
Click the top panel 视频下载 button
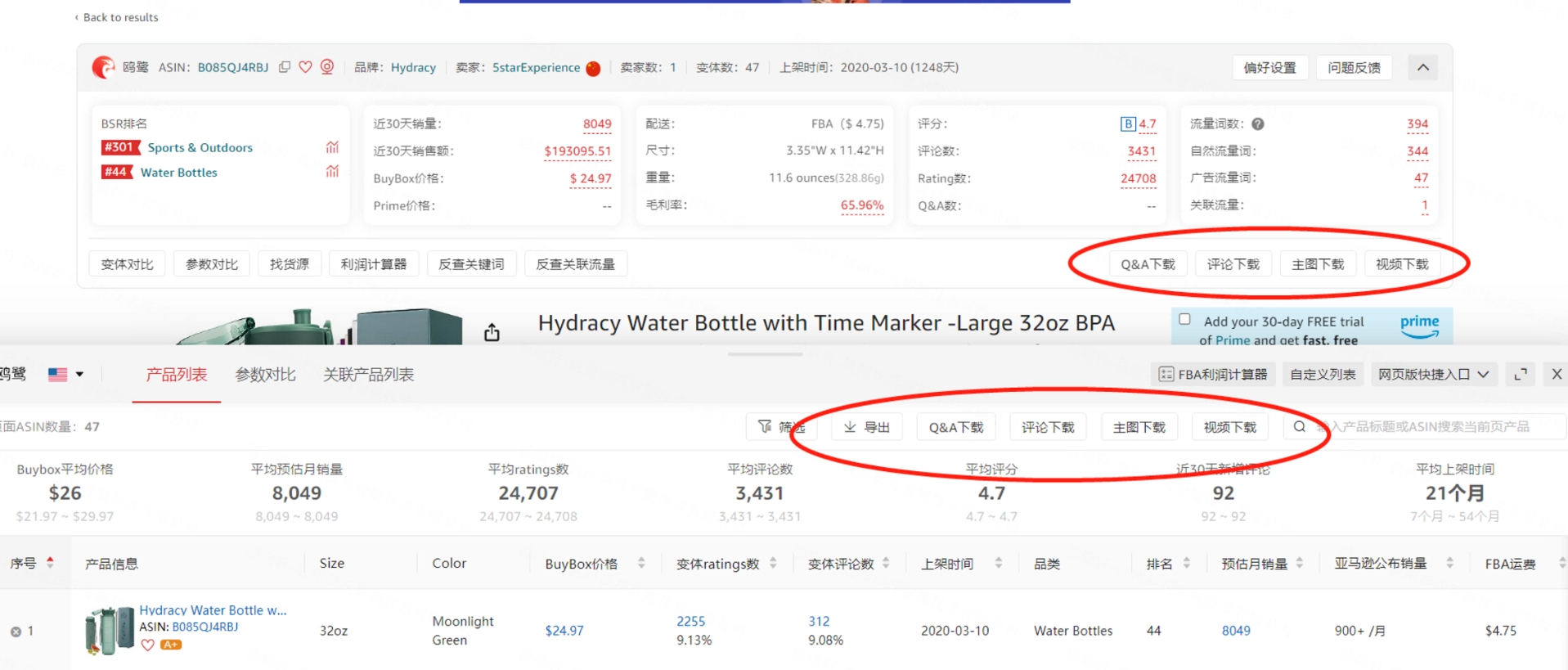pyautogui.click(x=1402, y=264)
